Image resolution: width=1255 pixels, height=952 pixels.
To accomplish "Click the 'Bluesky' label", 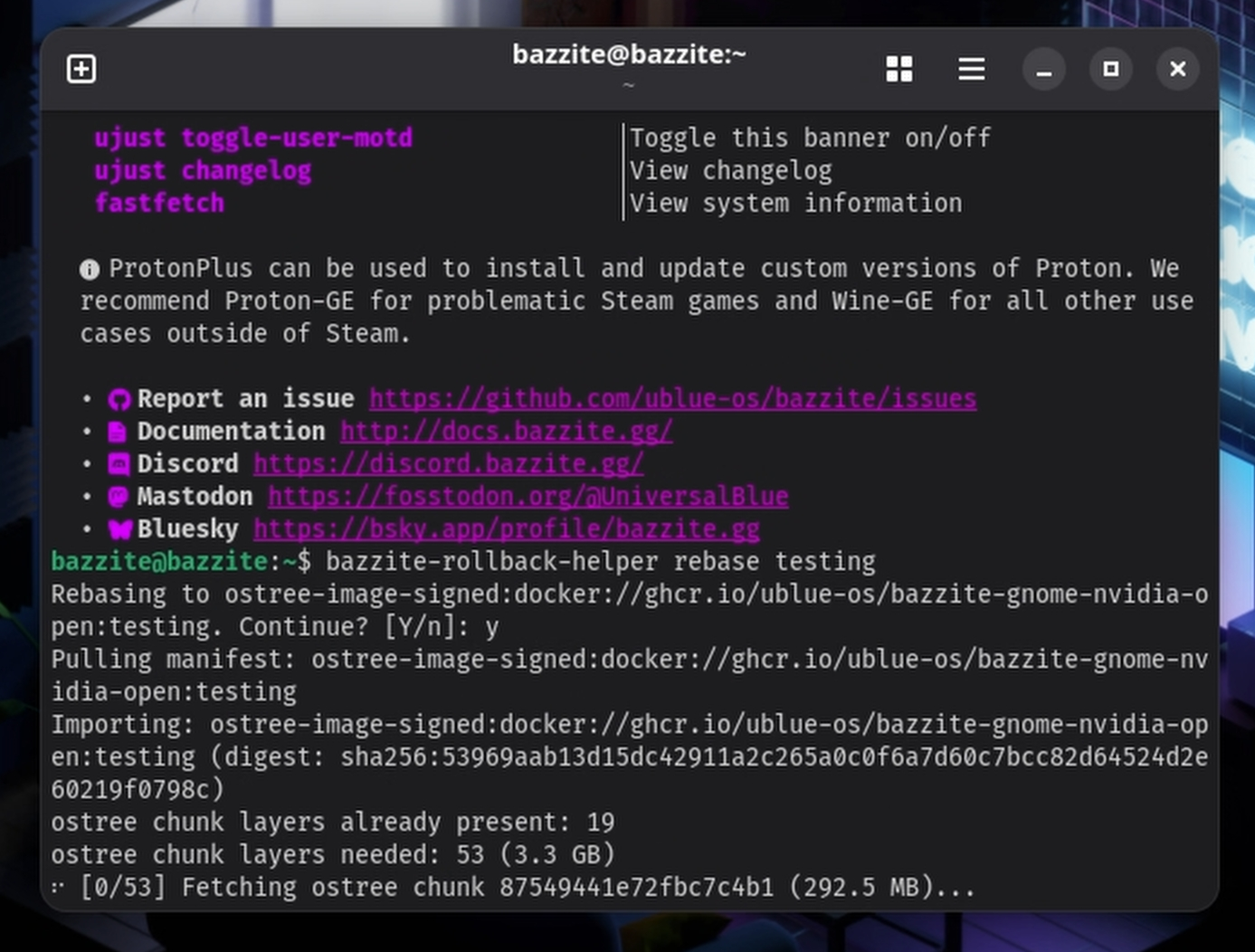I will pyautogui.click(x=188, y=529).
